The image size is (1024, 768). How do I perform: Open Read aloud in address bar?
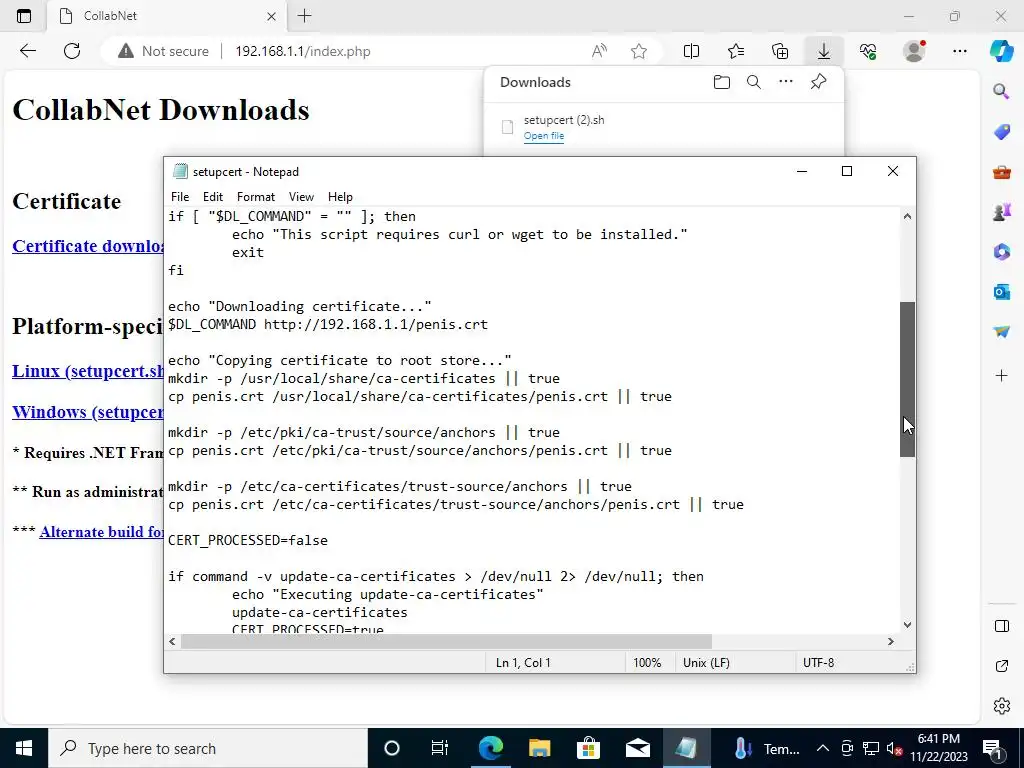click(x=599, y=51)
